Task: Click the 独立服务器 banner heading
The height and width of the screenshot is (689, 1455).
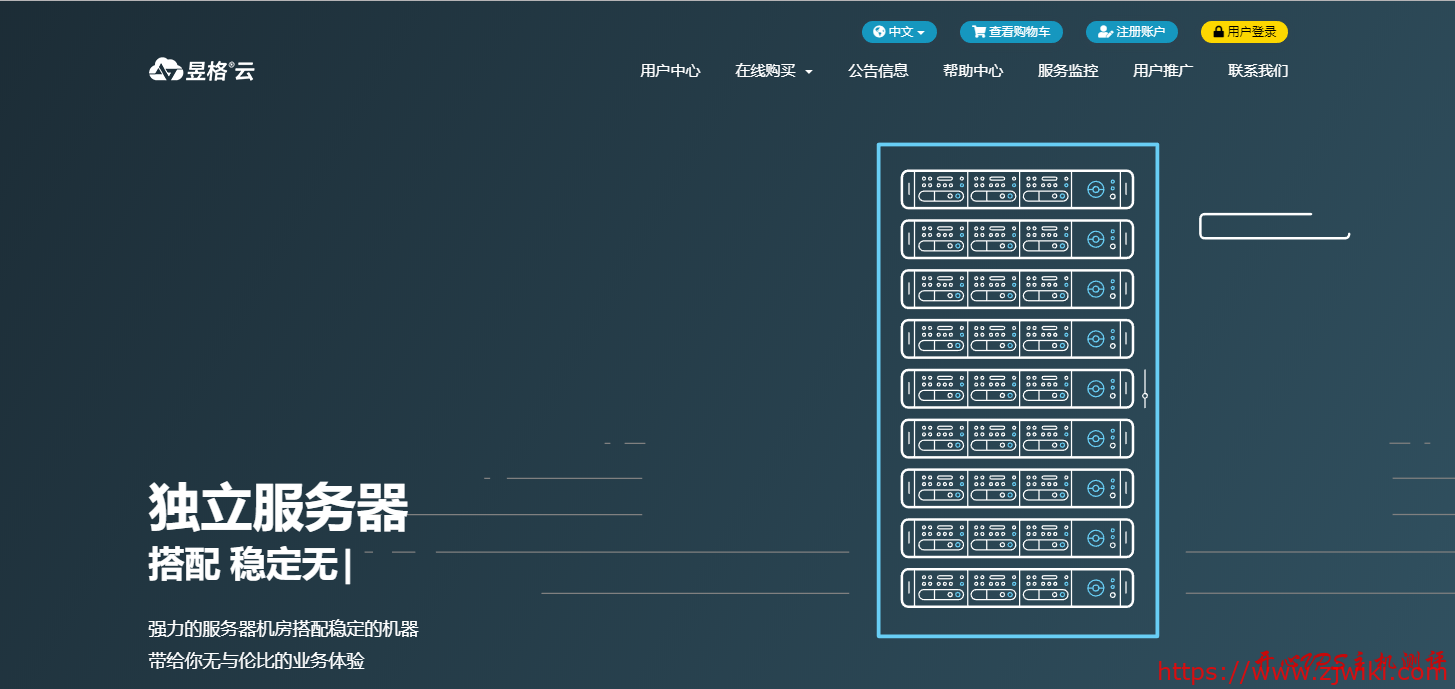Action: click(278, 507)
